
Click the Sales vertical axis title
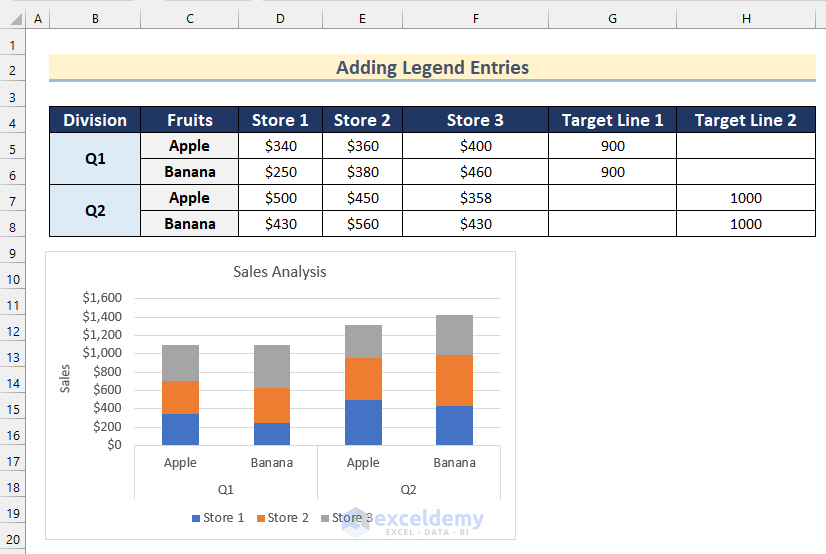(65, 379)
